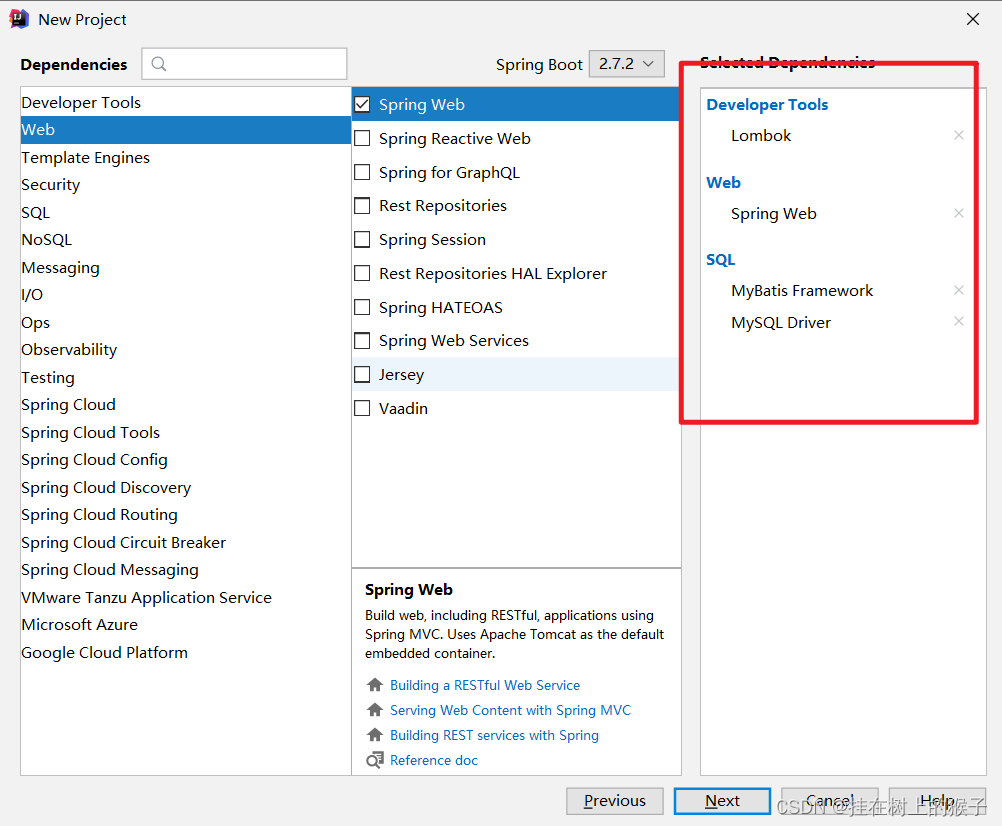Enable Spring Session checkbox

click(x=362, y=240)
